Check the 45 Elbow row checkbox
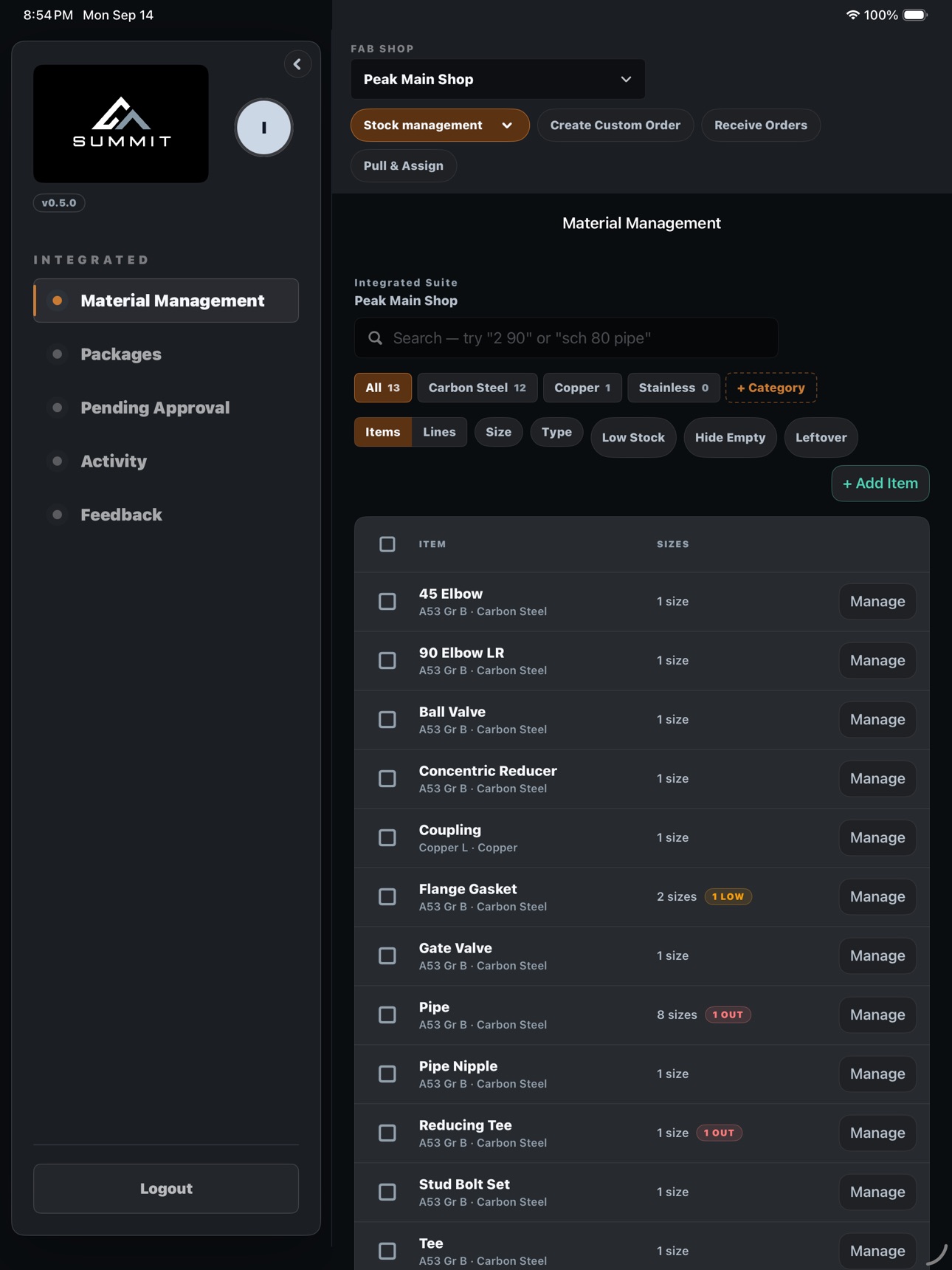This screenshot has width=952, height=1270. pos(387,602)
